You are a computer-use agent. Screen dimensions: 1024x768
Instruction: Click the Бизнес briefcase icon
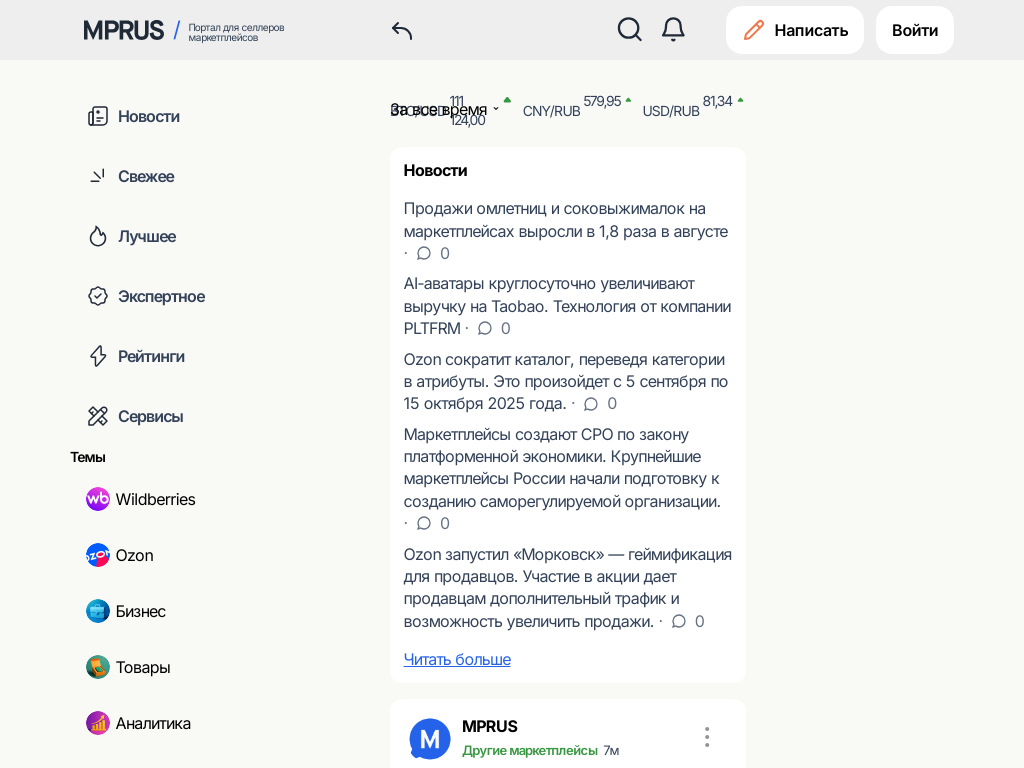(98, 611)
